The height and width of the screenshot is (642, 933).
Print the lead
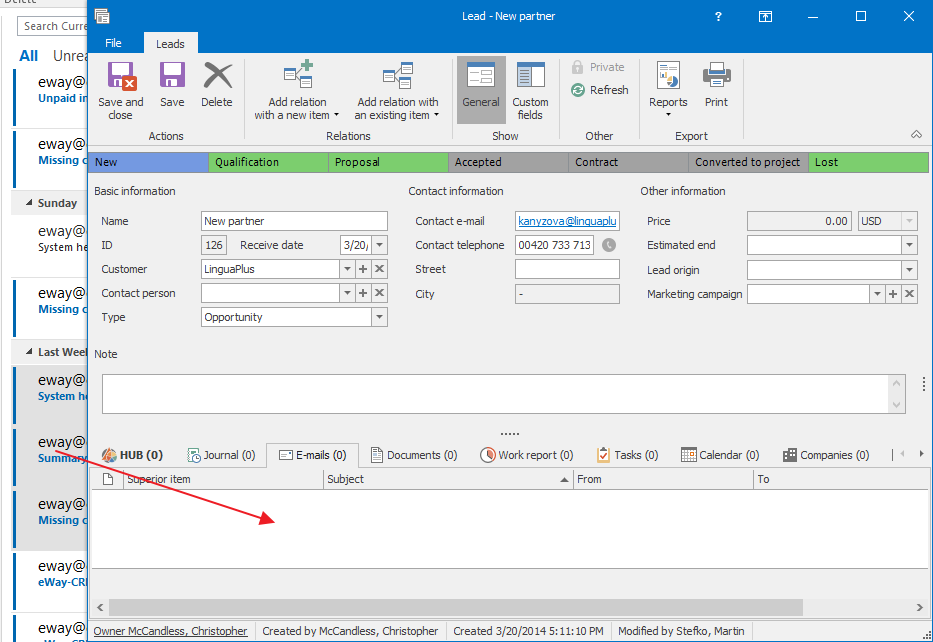click(716, 85)
